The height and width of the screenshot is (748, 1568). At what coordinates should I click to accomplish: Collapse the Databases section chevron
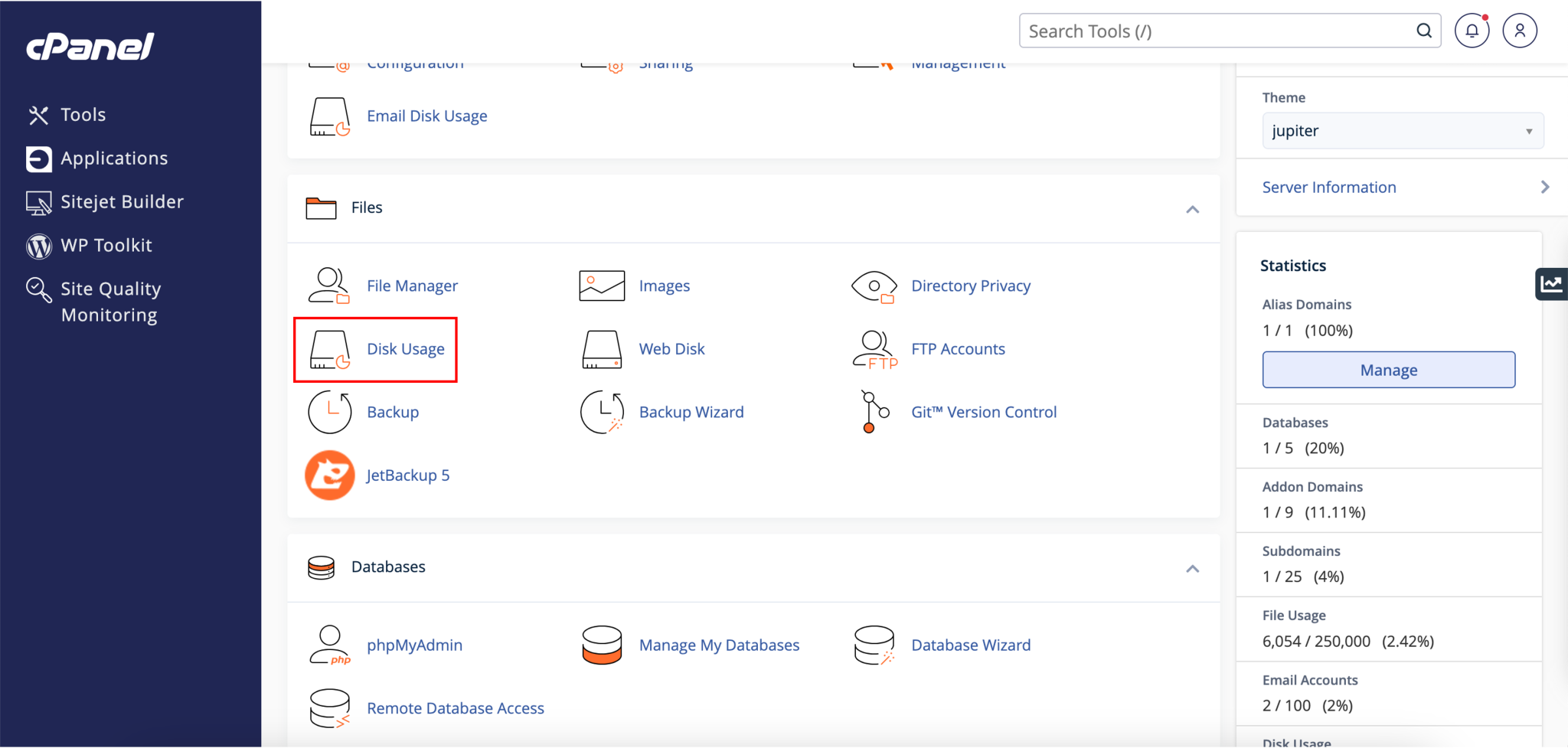(x=1192, y=568)
